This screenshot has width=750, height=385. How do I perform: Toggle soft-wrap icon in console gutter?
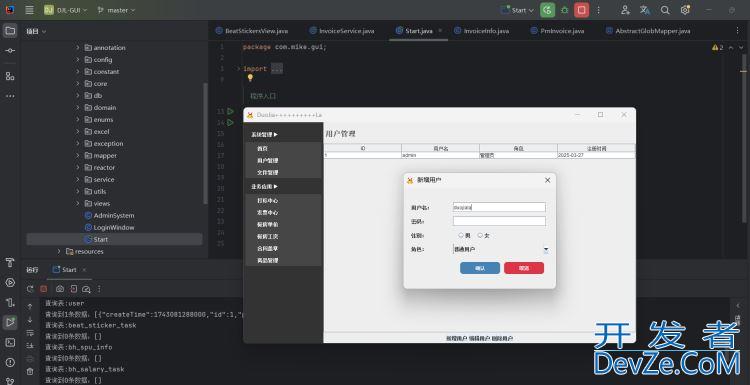click(30, 333)
